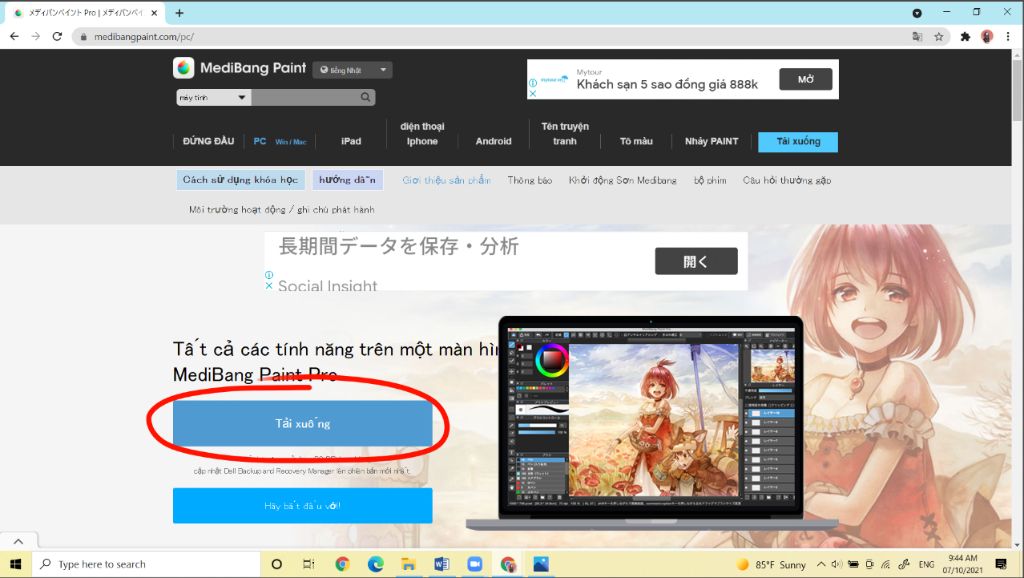Viewport: 1024px width, 578px height.
Task: Open the "Câu hỏi thường gặp" link
Action: 787,180
